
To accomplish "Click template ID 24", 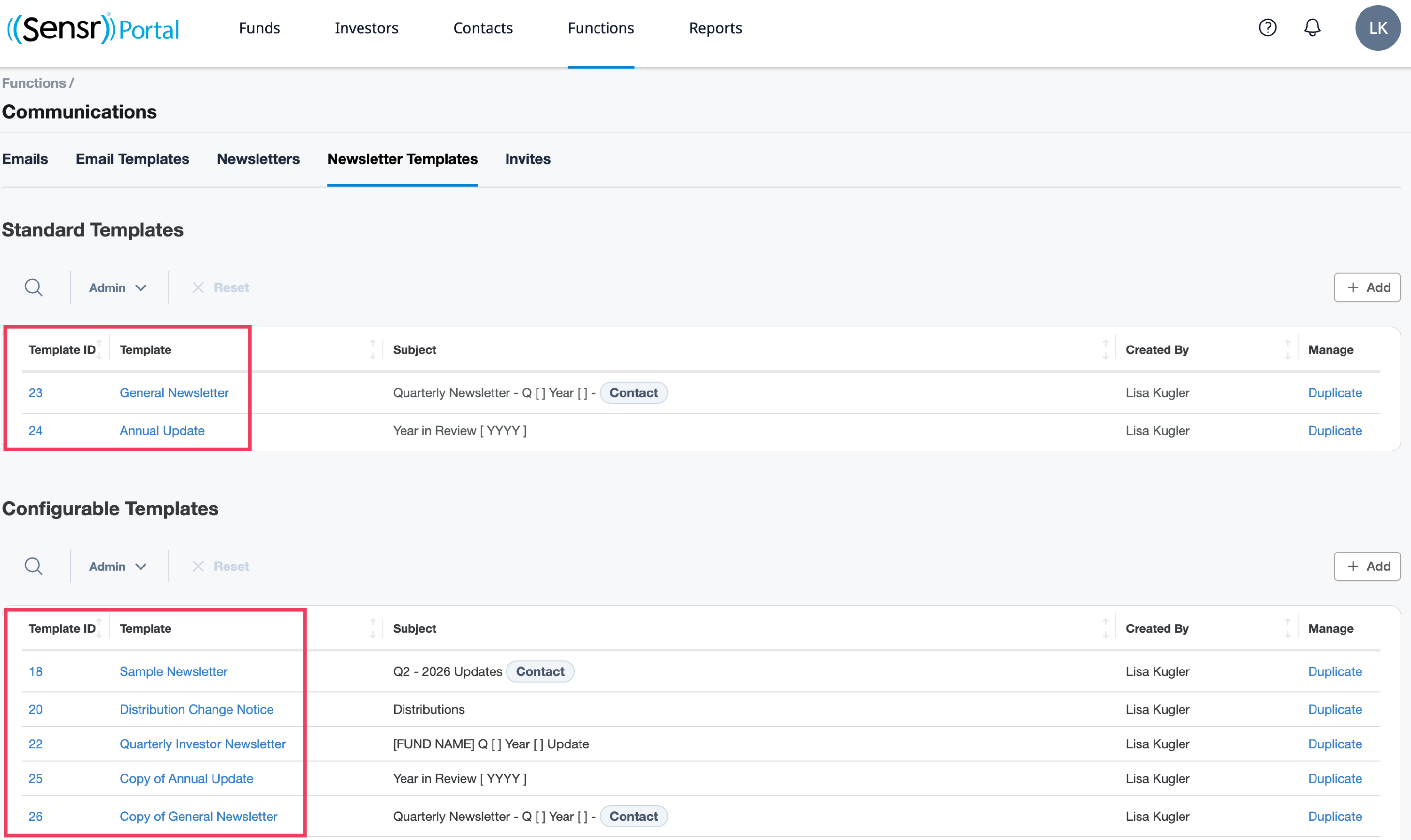I will pyautogui.click(x=36, y=431).
